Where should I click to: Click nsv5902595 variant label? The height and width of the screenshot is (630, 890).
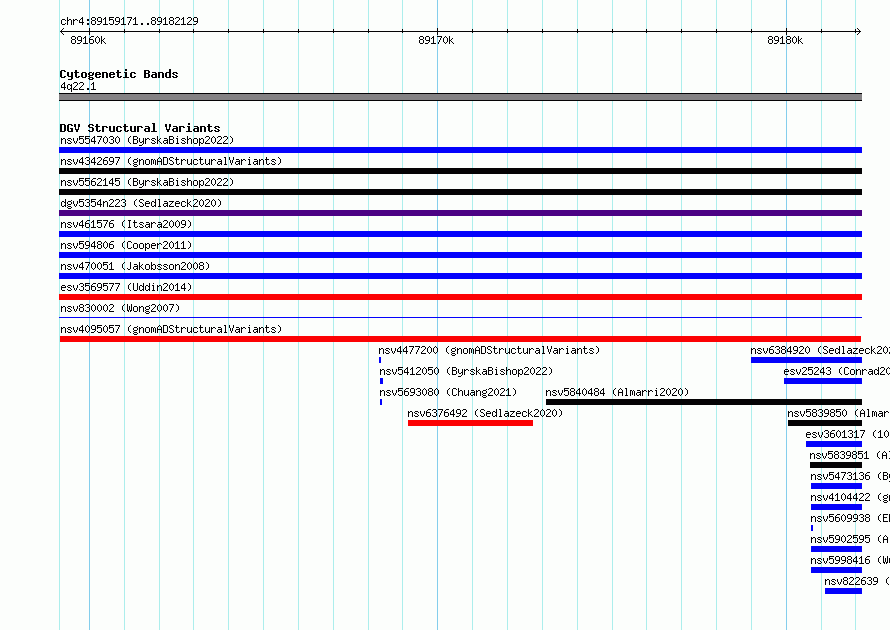pos(850,539)
